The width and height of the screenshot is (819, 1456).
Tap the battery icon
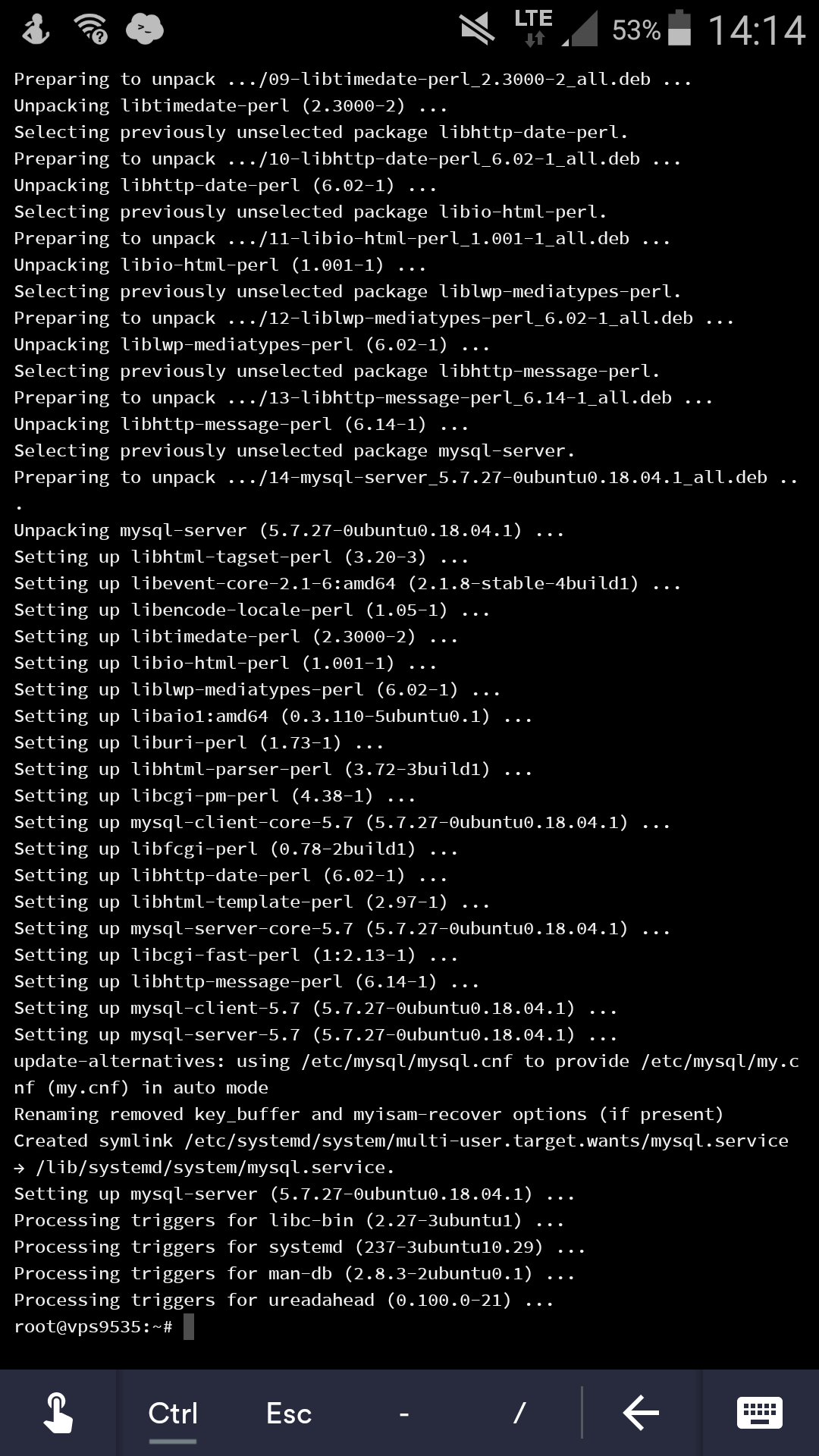click(679, 29)
